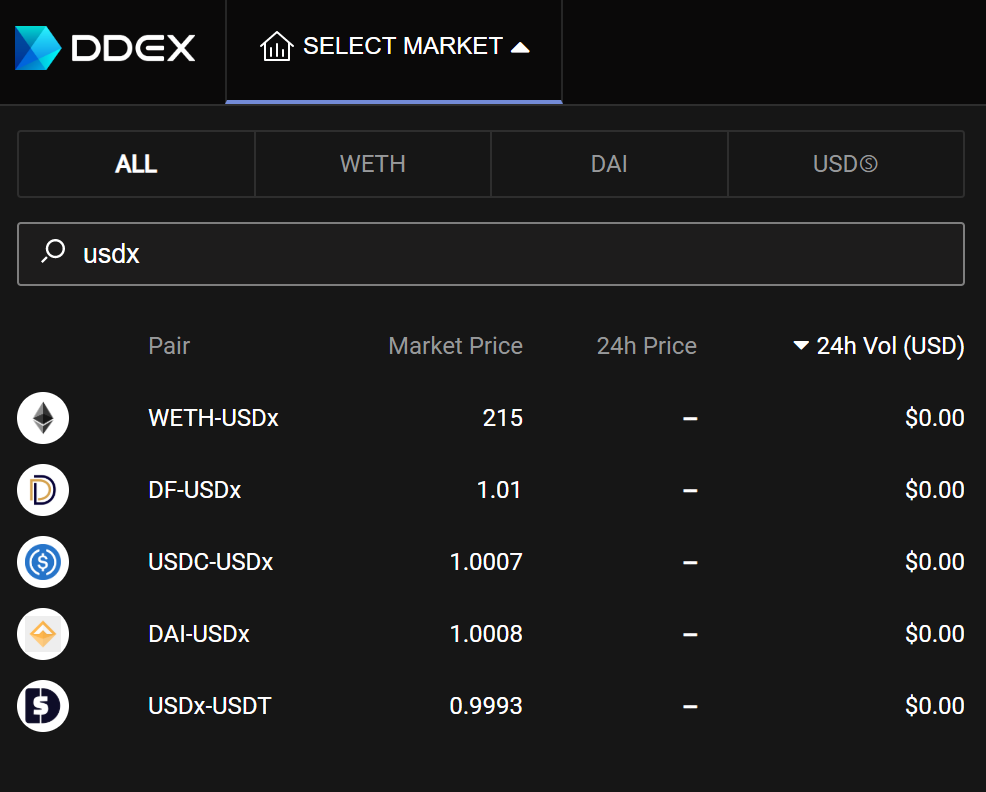This screenshot has height=792, width=986.
Task: Sort by Pair column header
Action: tap(169, 345)
